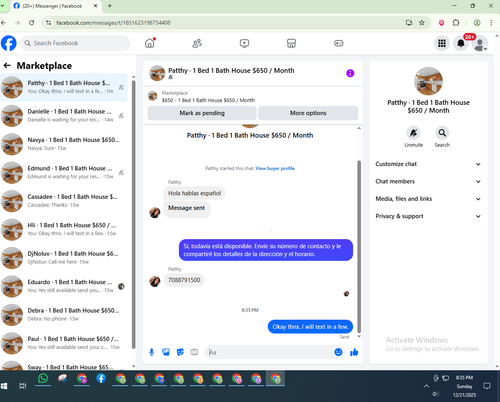
Task: Open the Gaming icon in top navigation
Action: [339, 43]
